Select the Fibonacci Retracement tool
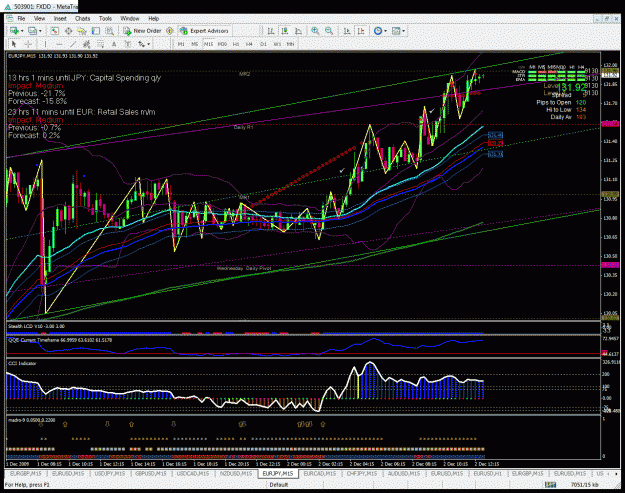 click(x=100, y=44)
